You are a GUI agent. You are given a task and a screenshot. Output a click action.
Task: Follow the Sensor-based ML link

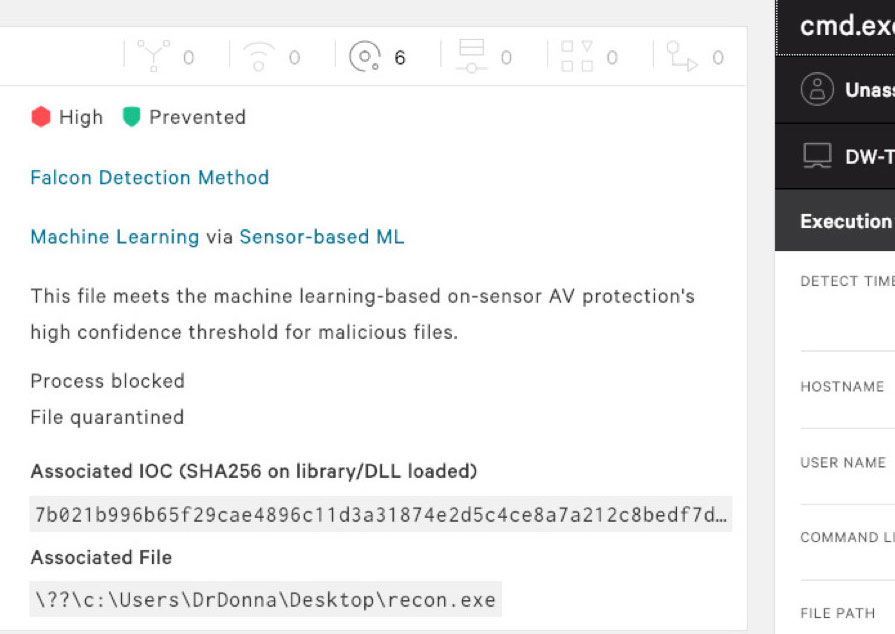321,237
